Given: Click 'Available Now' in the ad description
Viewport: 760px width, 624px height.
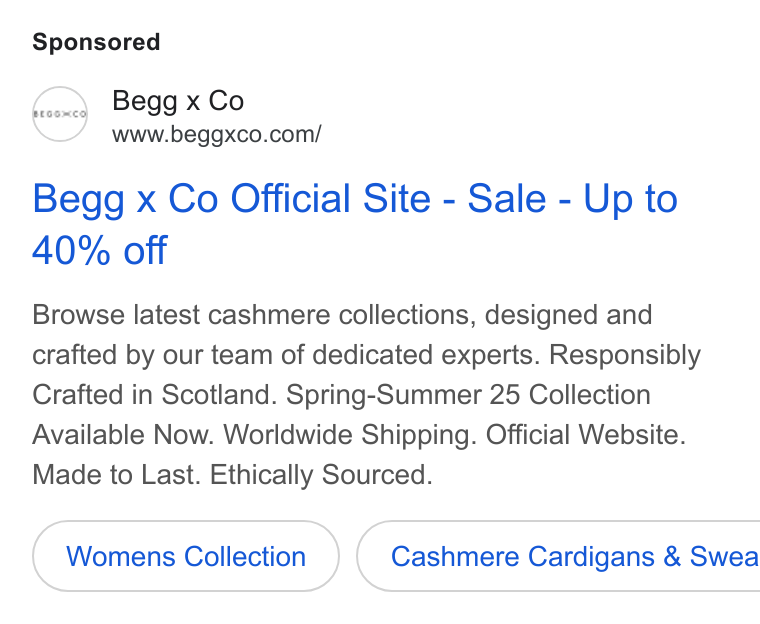Looking at the screenshot, I should (x=123, y=434).
